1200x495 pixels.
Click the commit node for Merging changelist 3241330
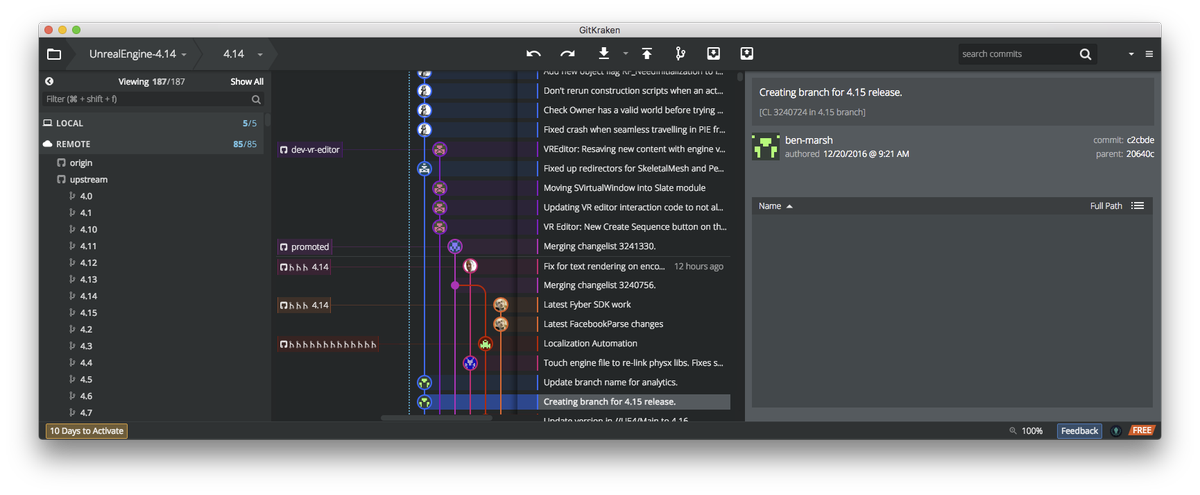coord(455,246)
